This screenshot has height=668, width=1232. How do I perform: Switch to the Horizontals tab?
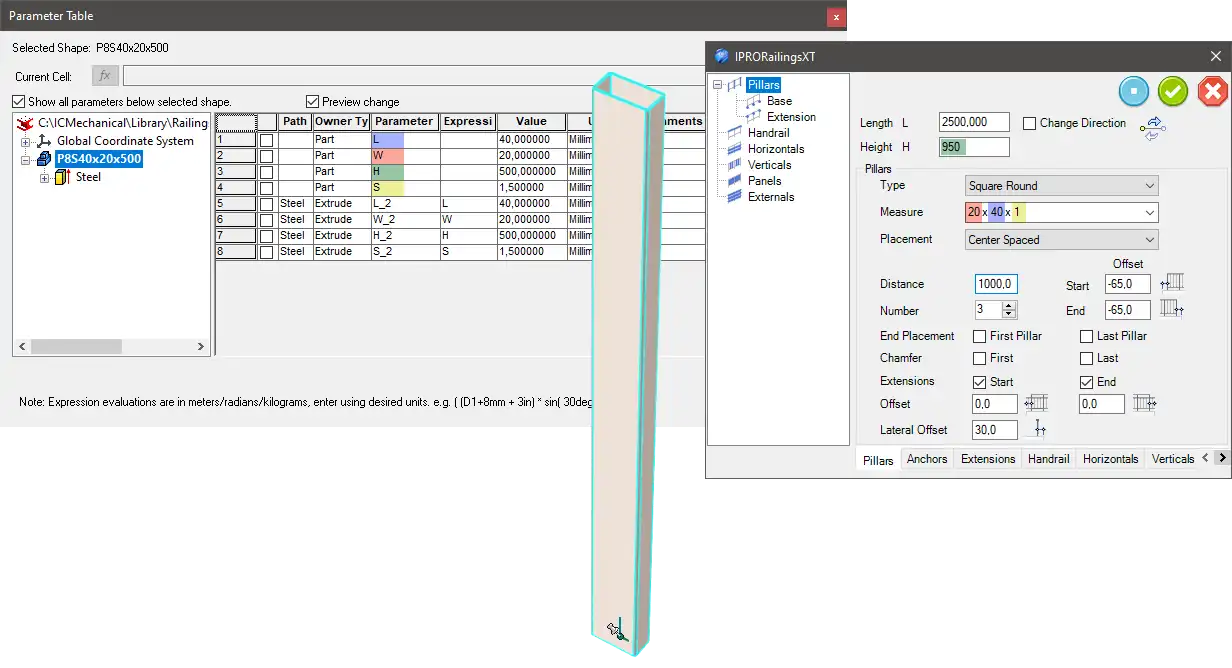tap(1110, 459)
